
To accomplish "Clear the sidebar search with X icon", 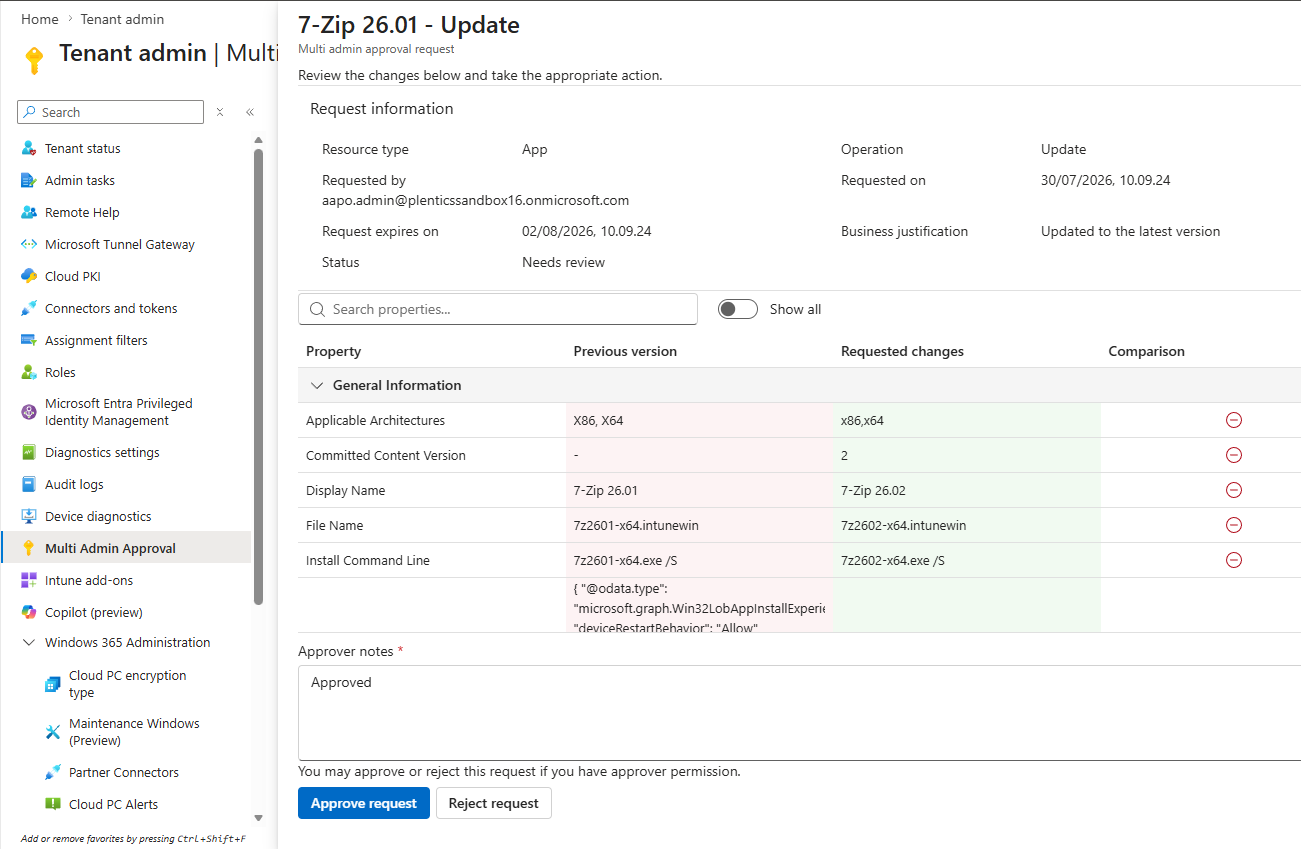I will point(220,112).
